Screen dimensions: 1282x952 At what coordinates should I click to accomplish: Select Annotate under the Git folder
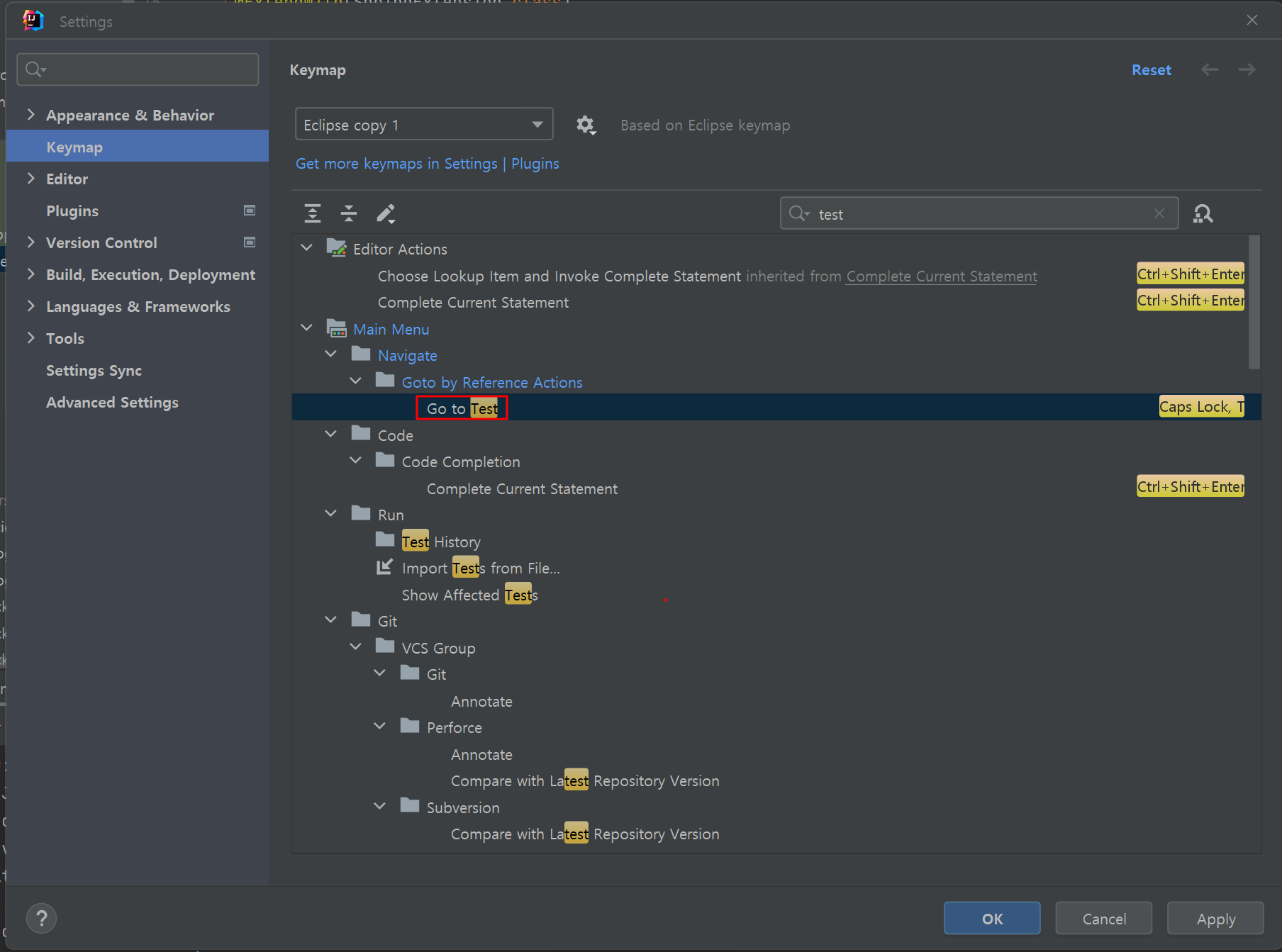click(x=481, y=701)
